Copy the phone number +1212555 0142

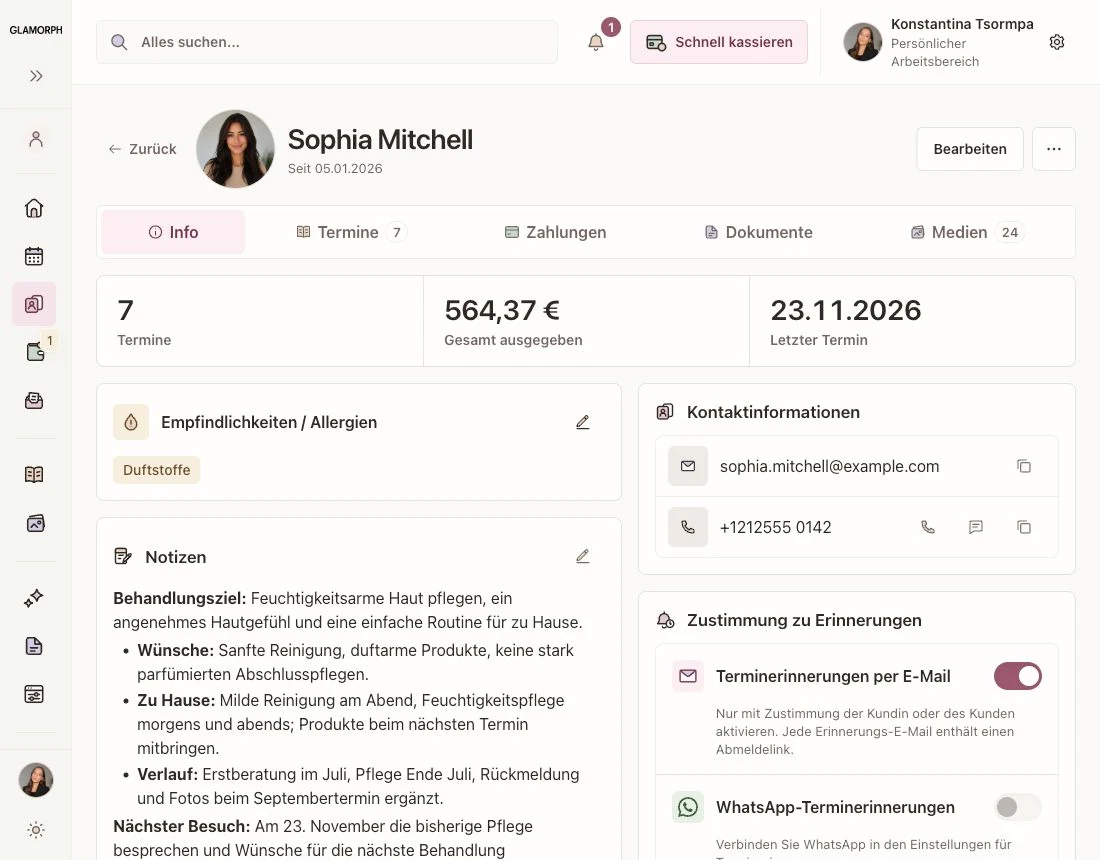1024,527
